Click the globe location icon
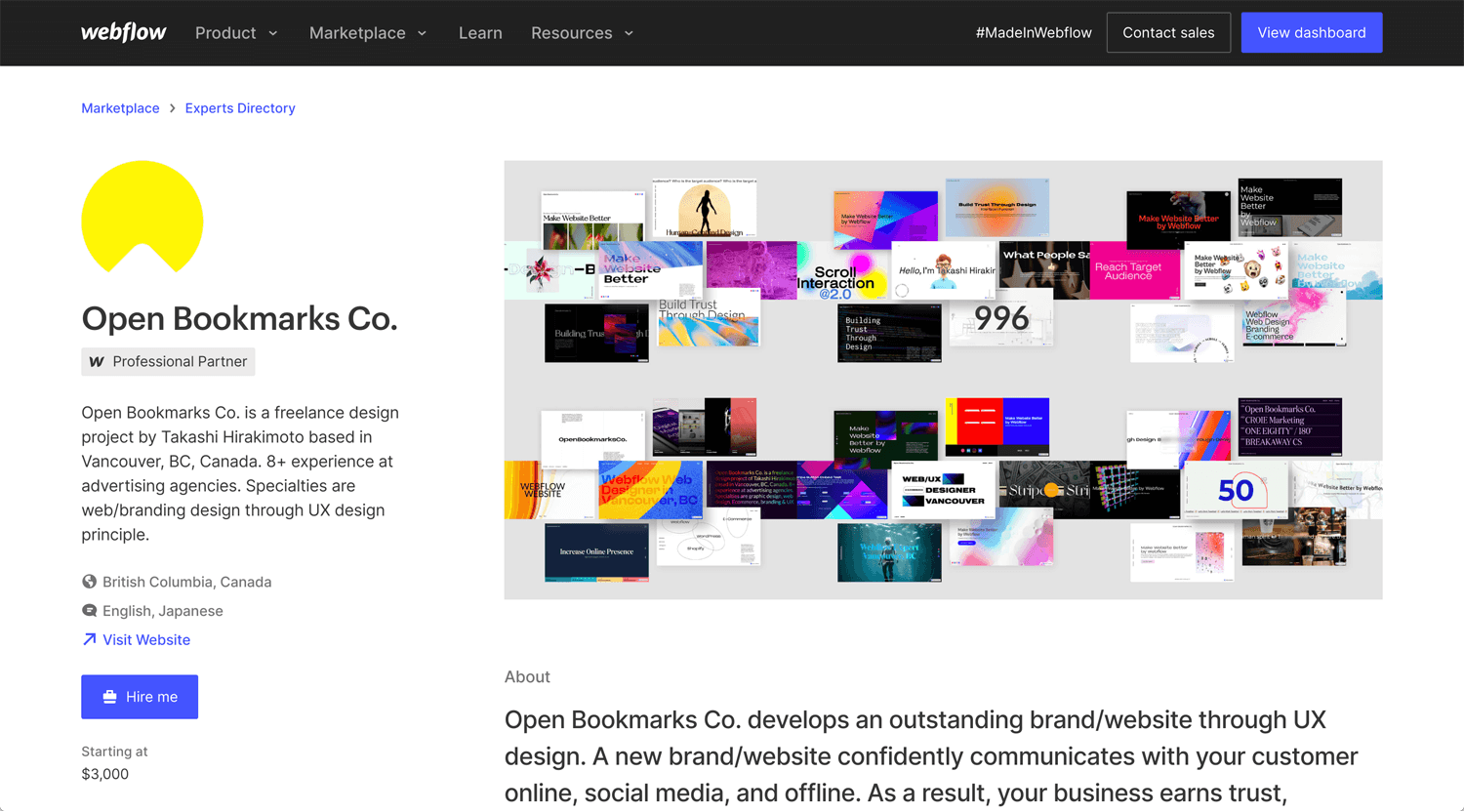Screen dimensions: 1464x812 point(89,582)
